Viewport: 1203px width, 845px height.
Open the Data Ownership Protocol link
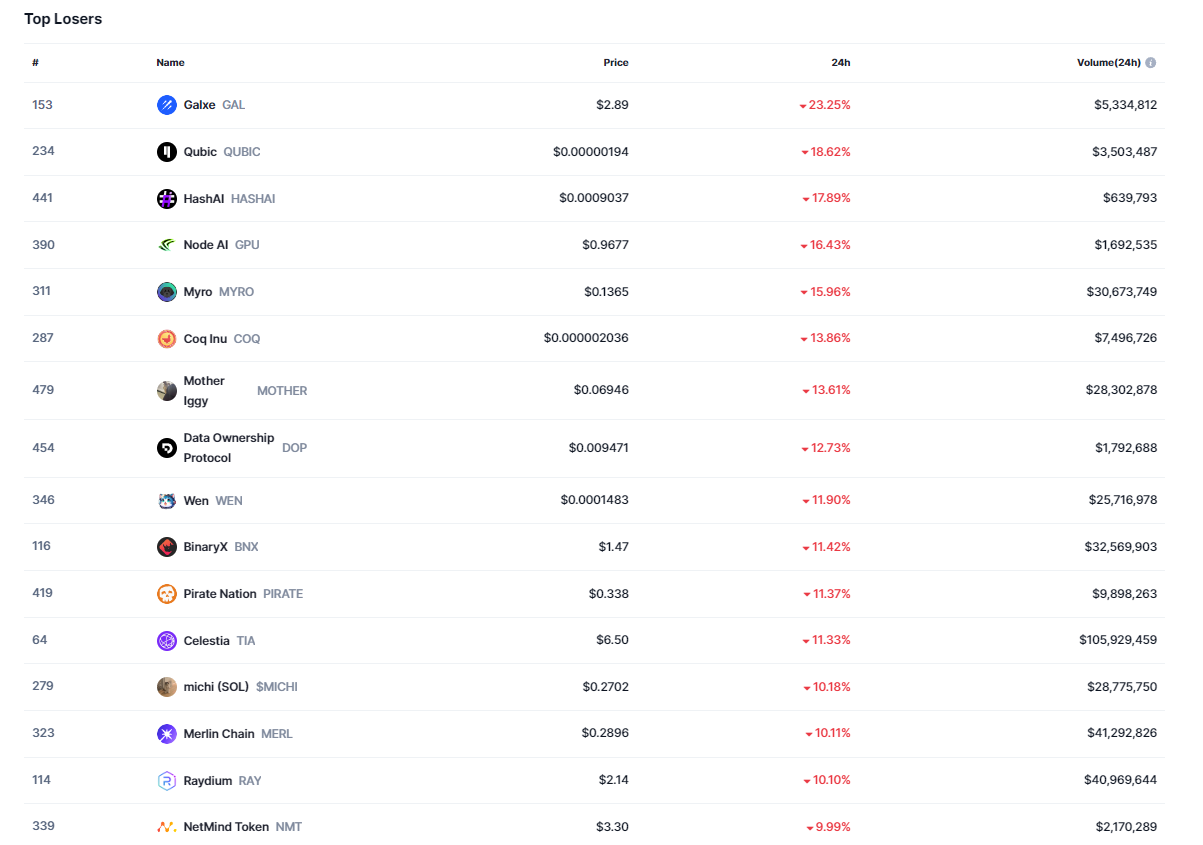(x=228, y=448)
